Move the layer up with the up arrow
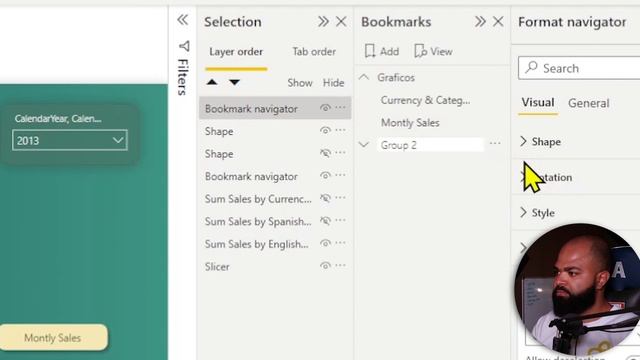 click(212, 82)
